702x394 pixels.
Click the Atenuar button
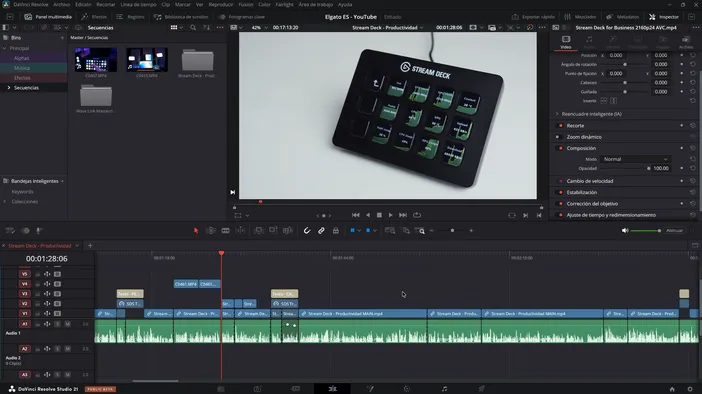(674, 231)
